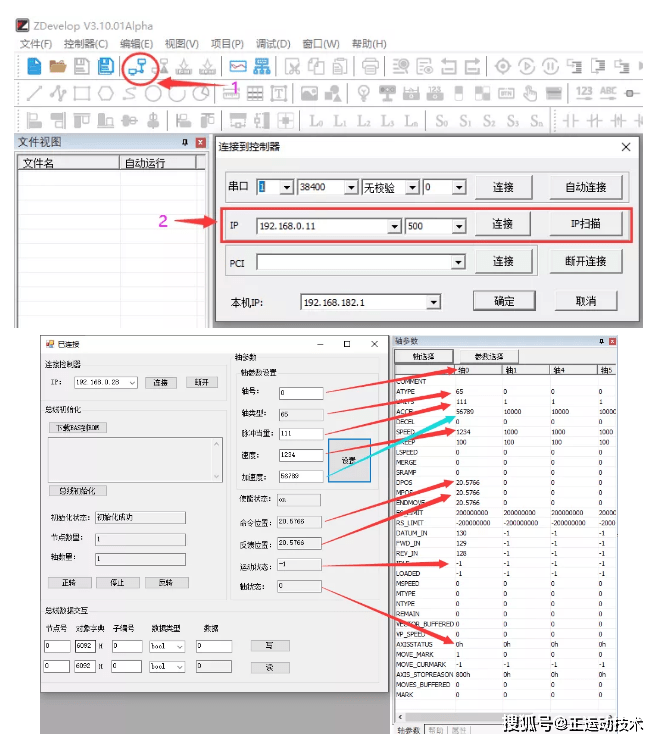Expand the PCI card dropdown
This screenshot has width=658, height=741.
click(x=458, y=262)
